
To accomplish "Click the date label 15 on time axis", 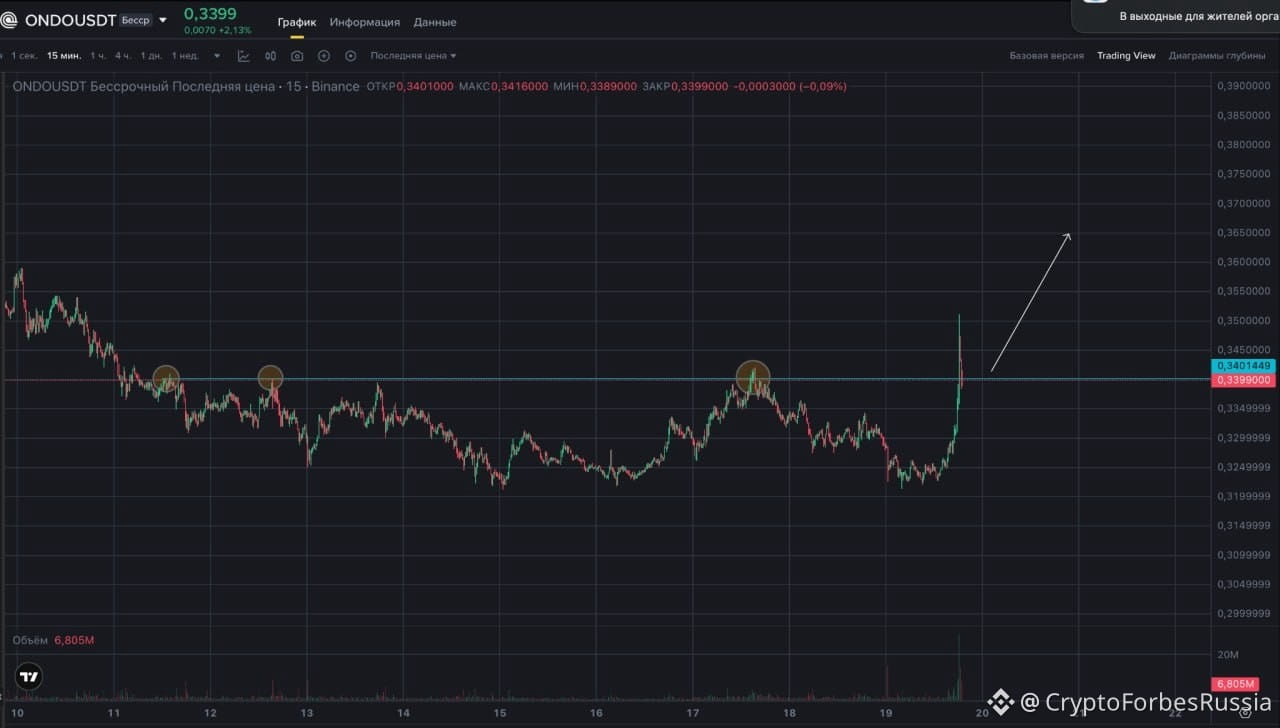I will tap(500, 714).
